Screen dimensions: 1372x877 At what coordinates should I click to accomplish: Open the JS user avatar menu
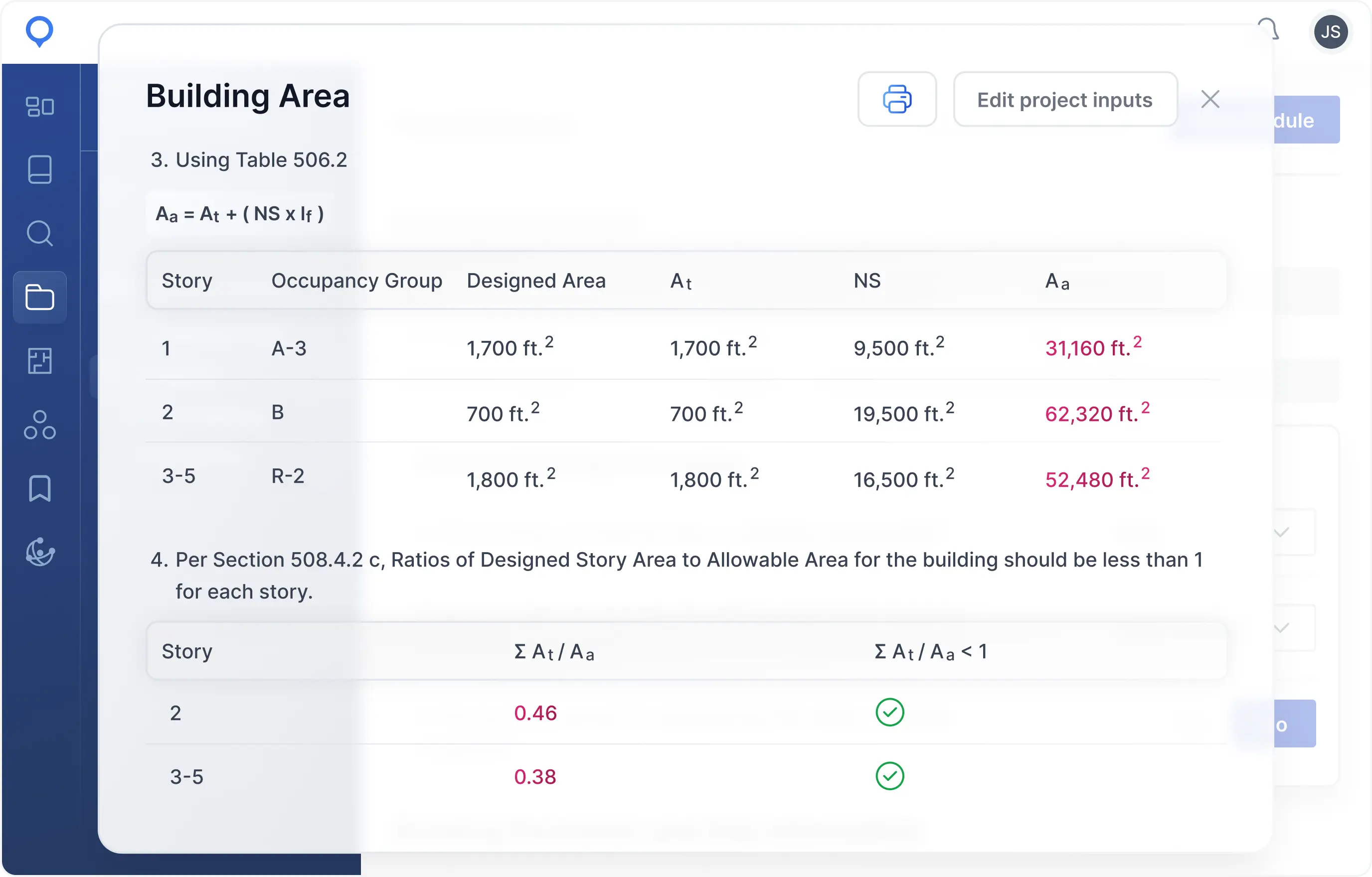coord(1331,32)
